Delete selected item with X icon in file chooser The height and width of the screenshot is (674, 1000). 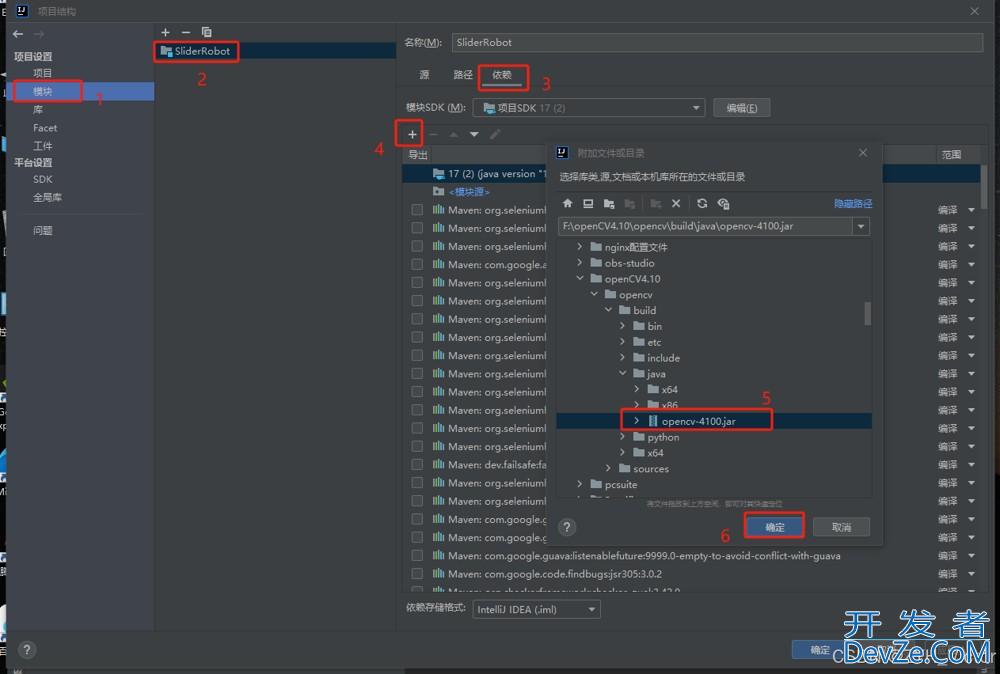coord(676,203)
